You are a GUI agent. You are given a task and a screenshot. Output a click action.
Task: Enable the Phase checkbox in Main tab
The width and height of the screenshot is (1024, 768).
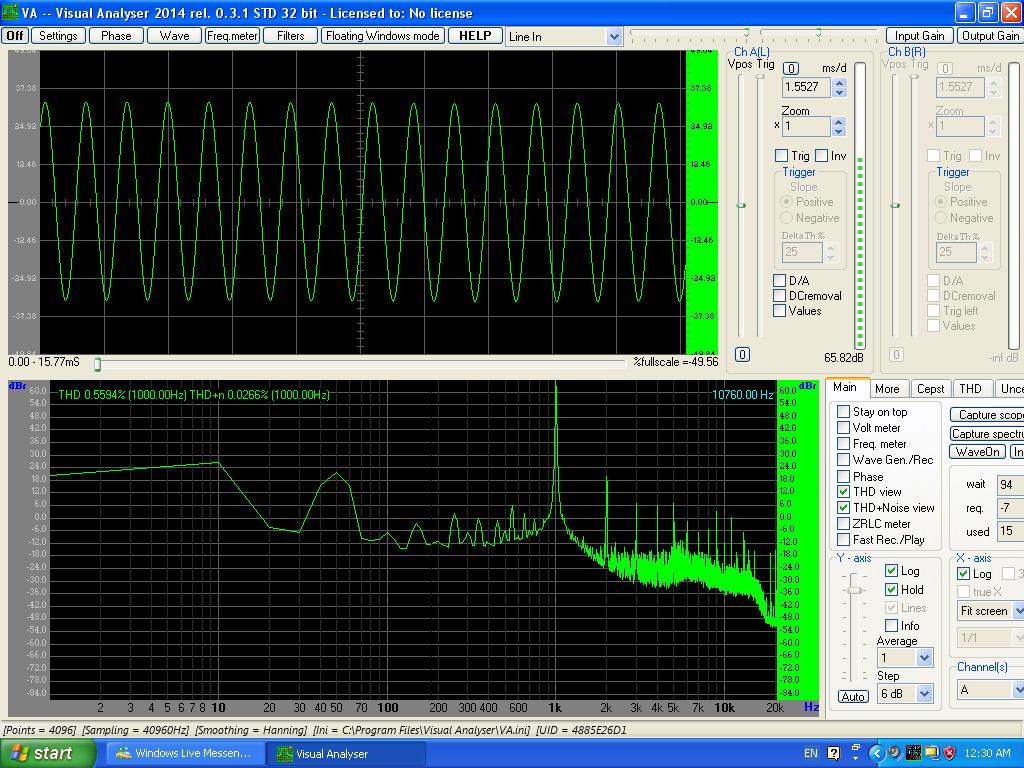843,476
